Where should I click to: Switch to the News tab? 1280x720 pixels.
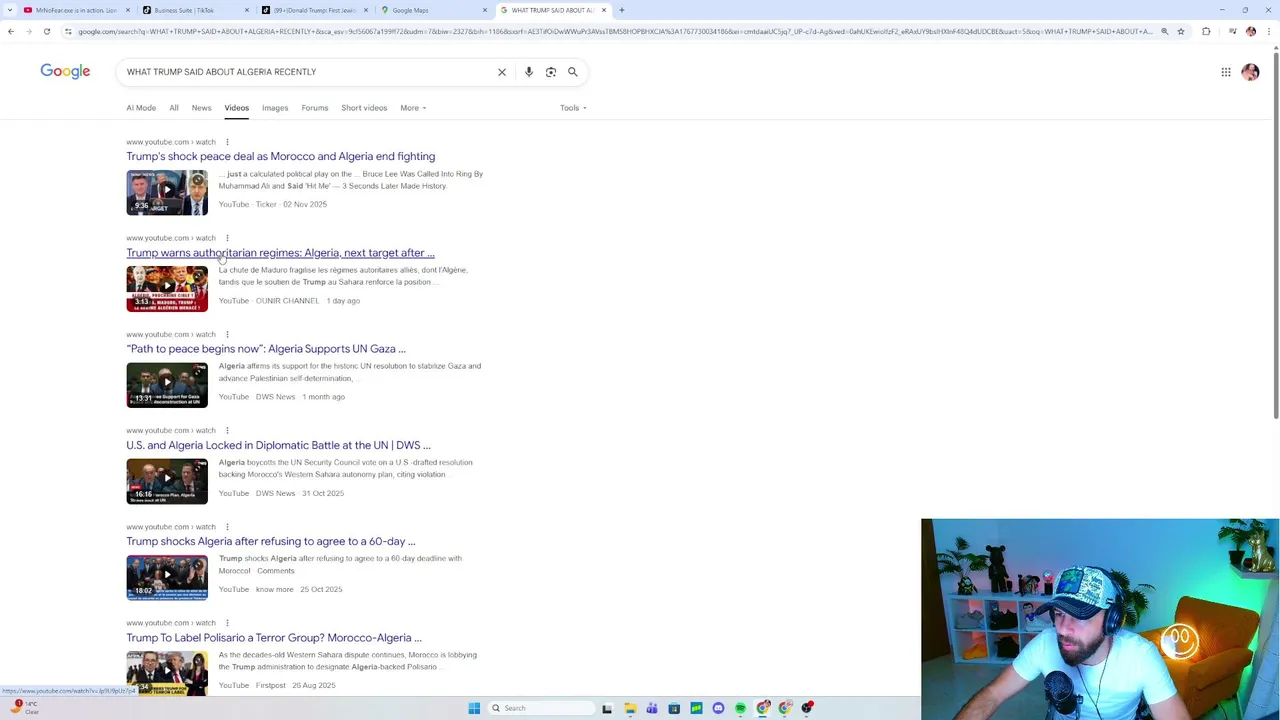(x=201, y=108)
